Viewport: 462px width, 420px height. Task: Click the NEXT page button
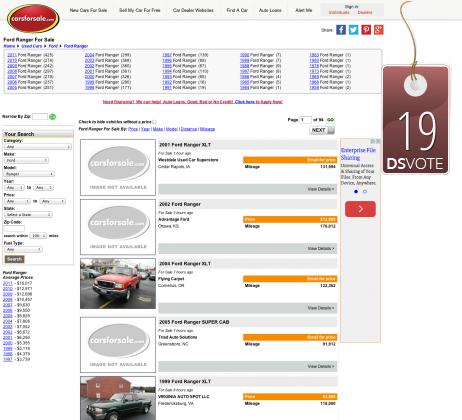click(322, 130)
